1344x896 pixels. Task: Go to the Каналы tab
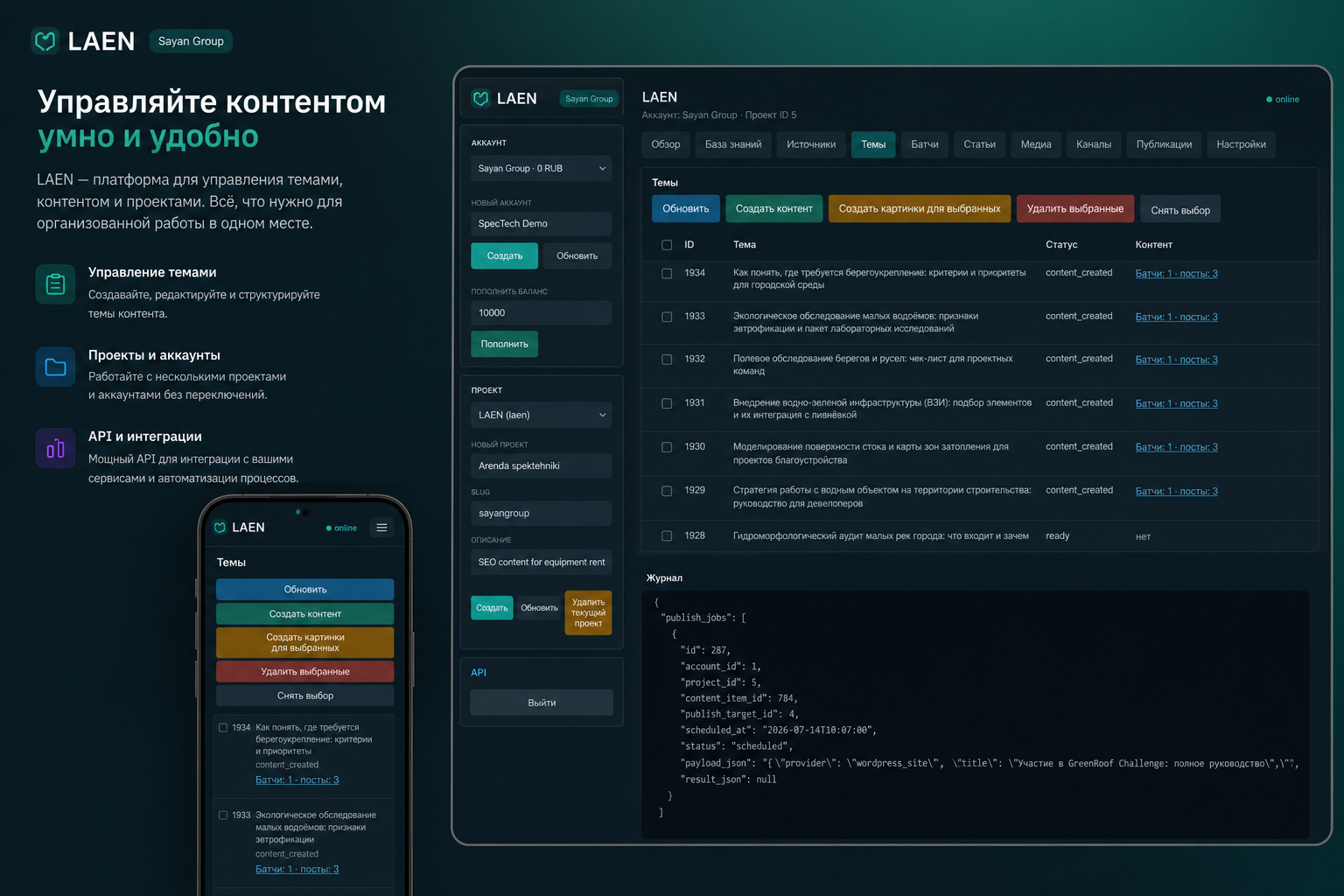1094,144
